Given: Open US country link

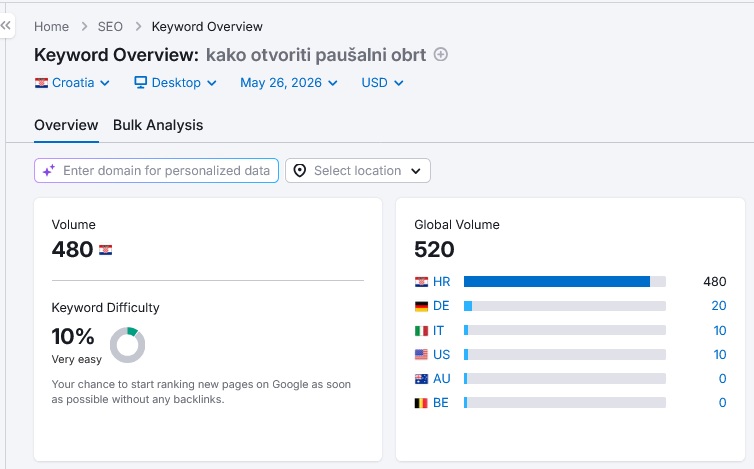Looking at the screenshot, I should [x=441, y=355].
